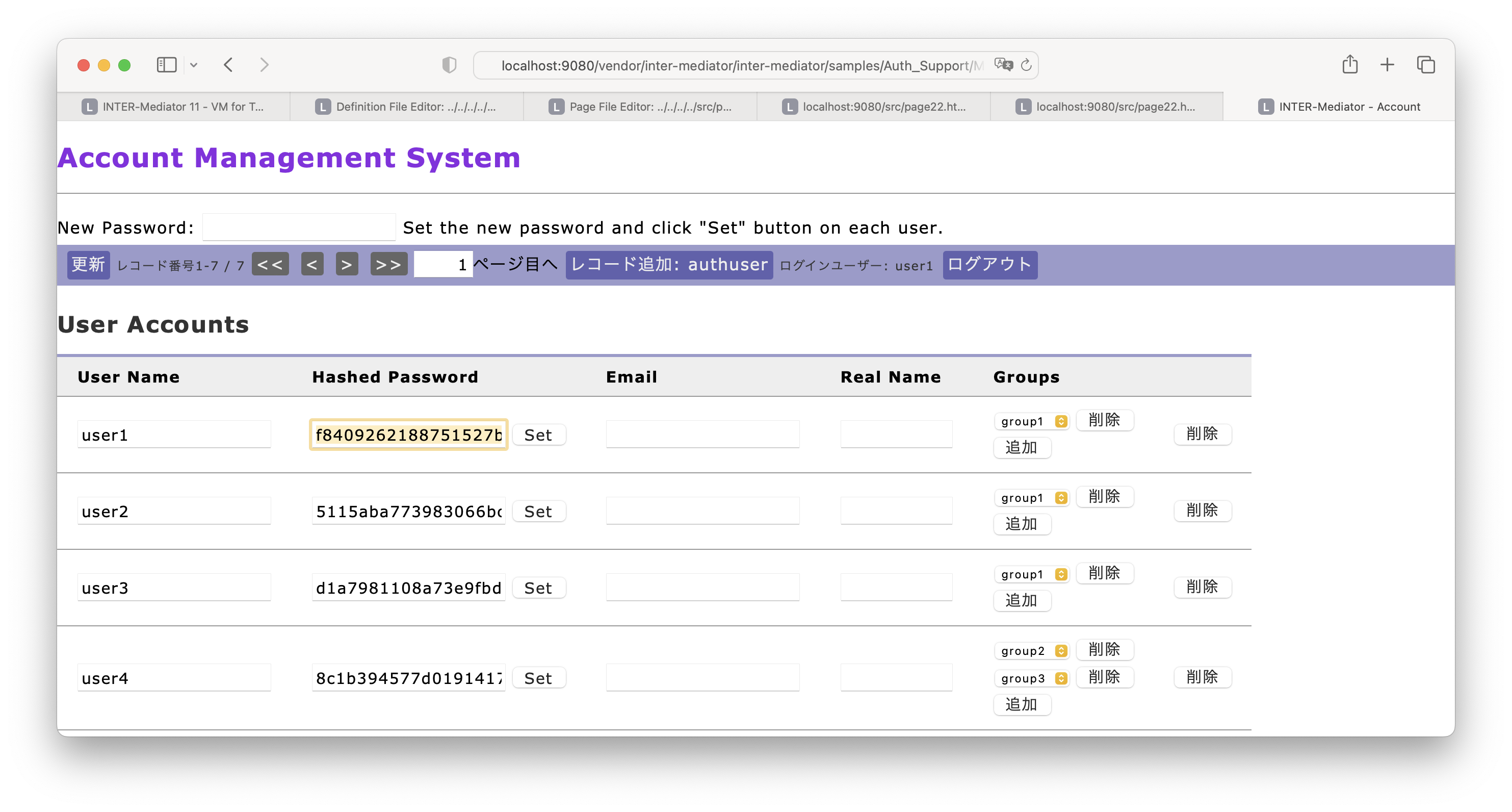Switch to Definition File Editor tab
This screenshot has height=812, width=1512.
click(x=406, y=106)
